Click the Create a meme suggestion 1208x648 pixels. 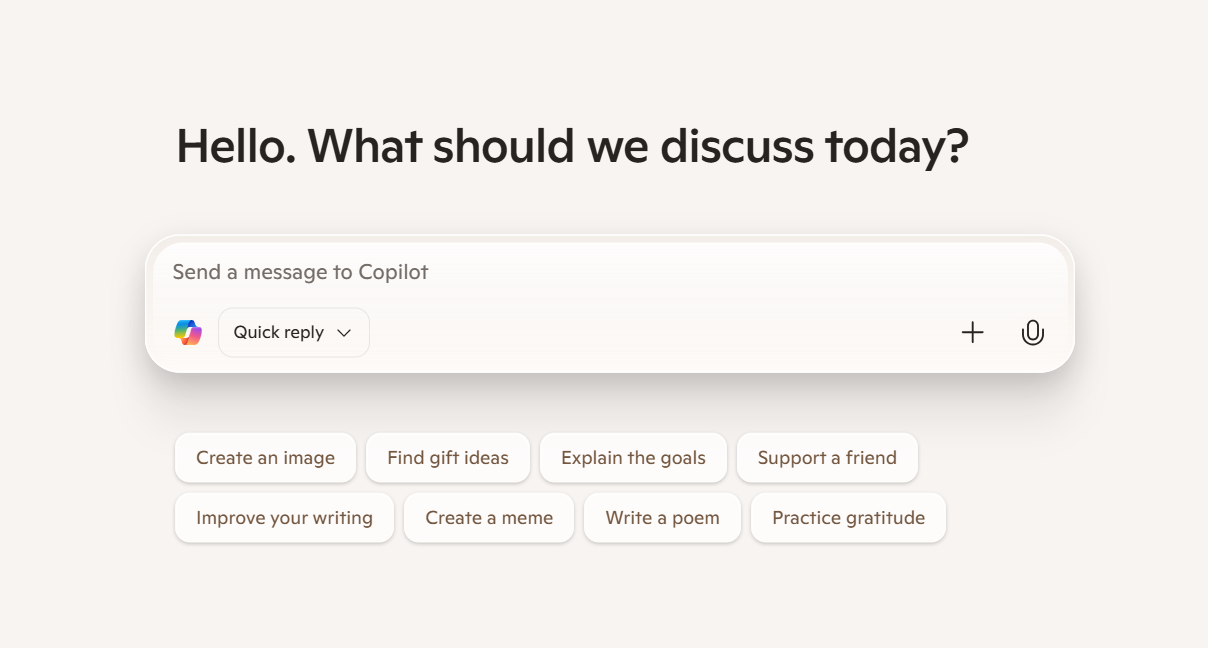coord(489,518)
